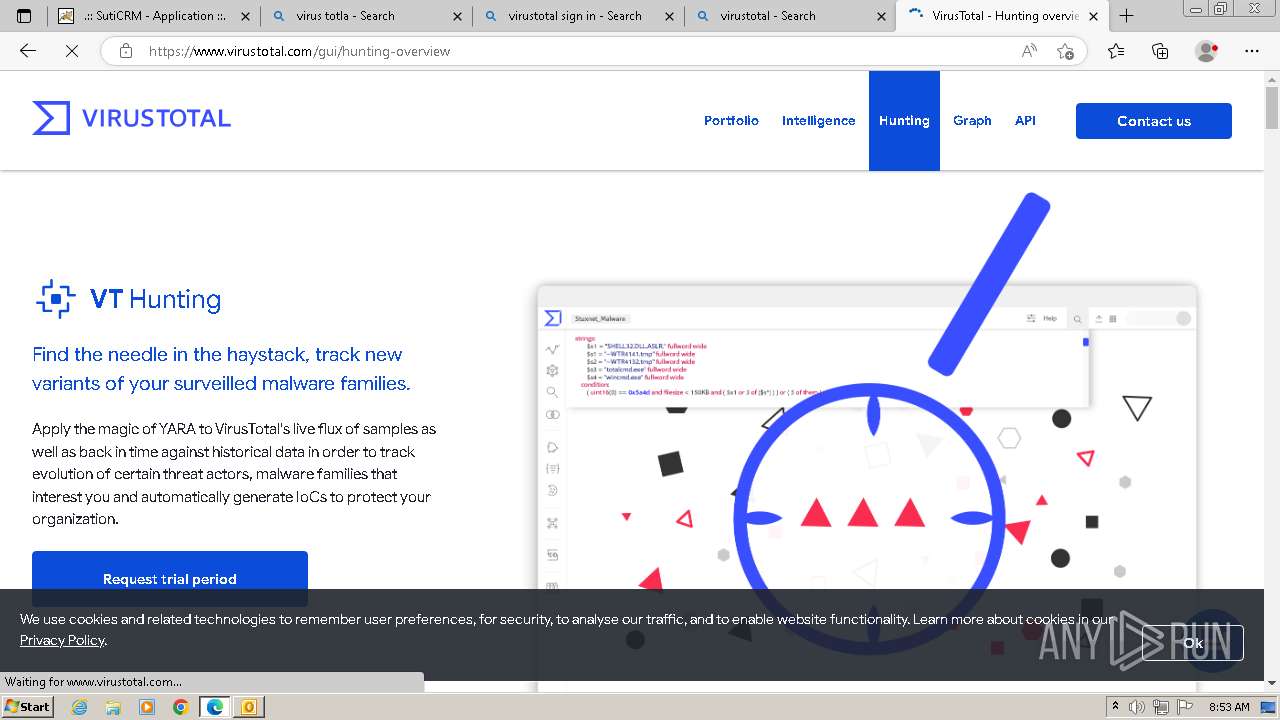Launch Google Chrome from the taskbar

click(180, 707)
